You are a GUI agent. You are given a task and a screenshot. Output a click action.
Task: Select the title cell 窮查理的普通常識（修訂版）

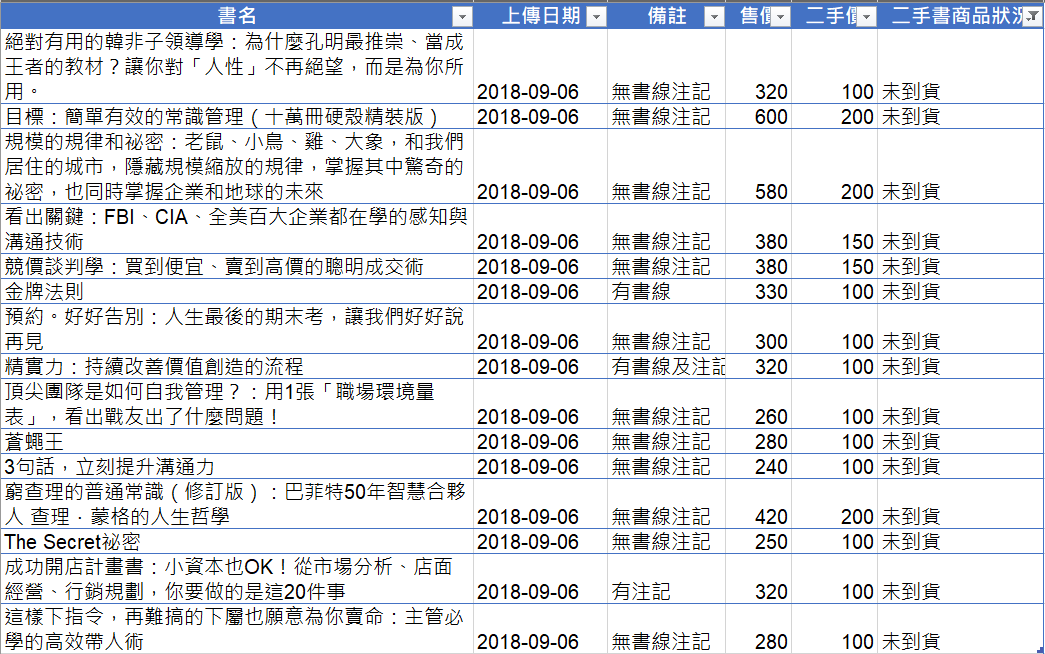(x=237, y=504)
